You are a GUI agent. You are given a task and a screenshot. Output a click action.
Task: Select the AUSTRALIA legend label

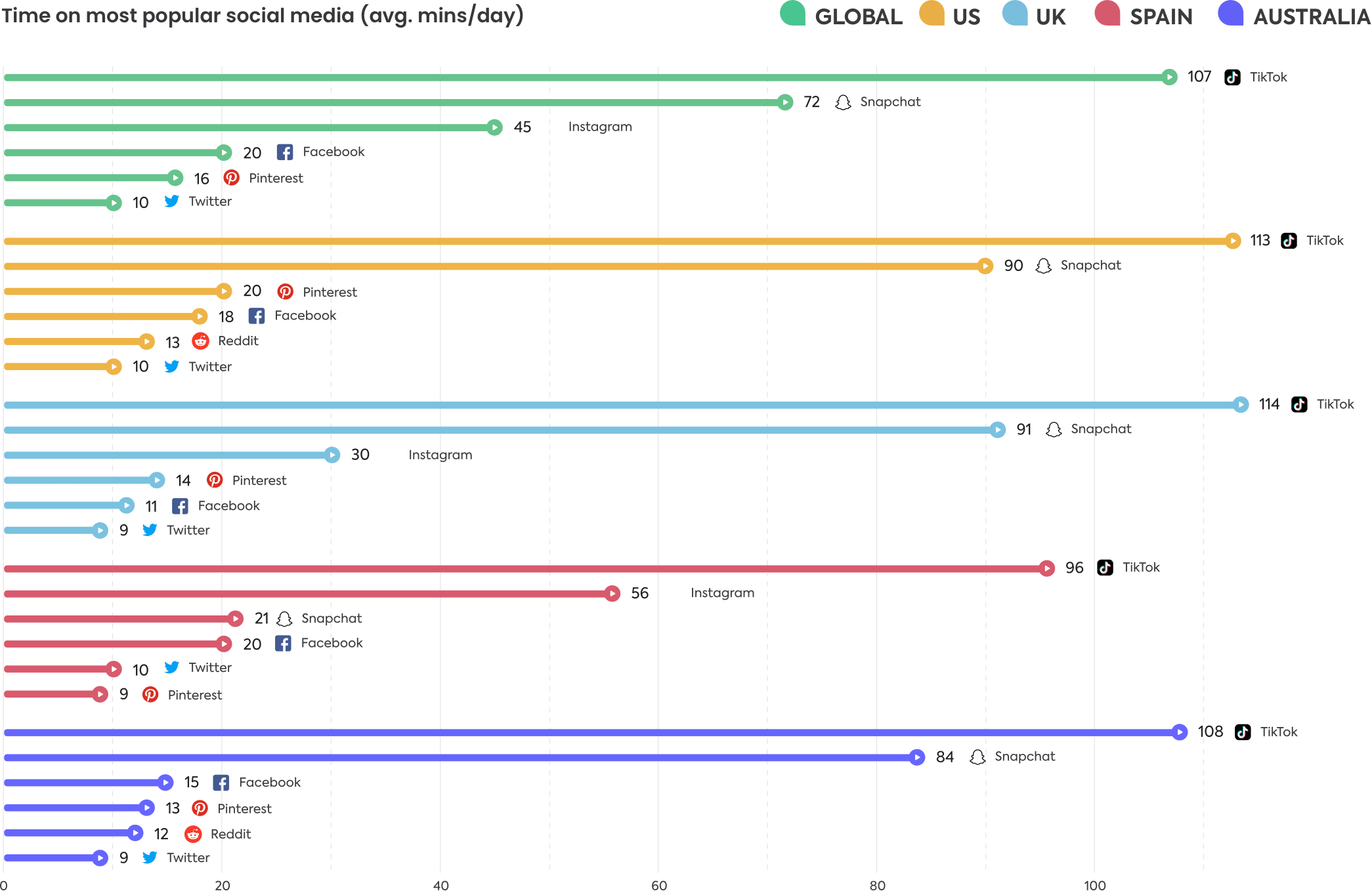[1312, 16]
